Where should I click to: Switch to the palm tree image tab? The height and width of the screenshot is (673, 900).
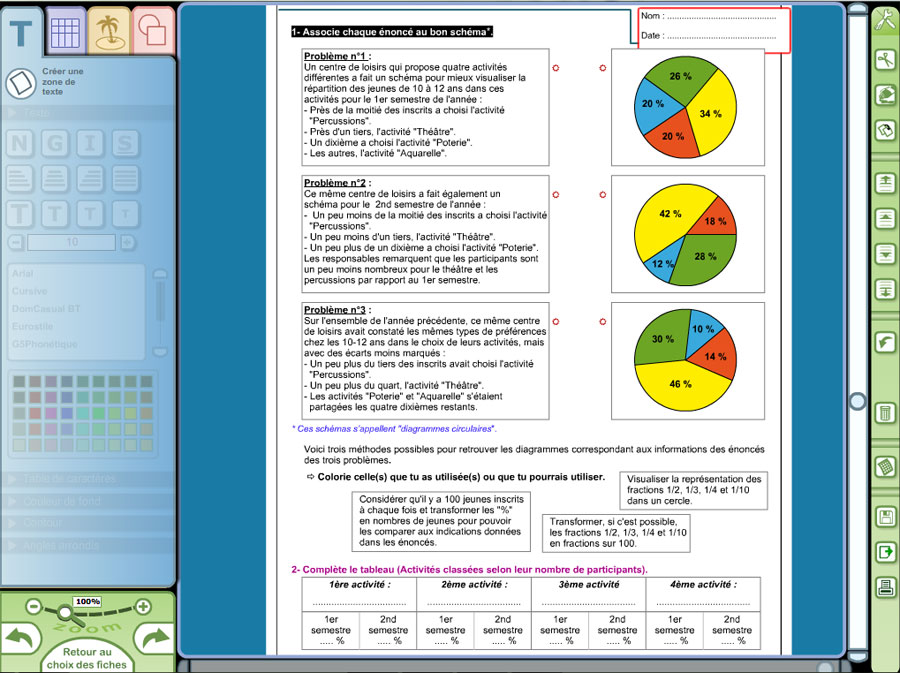click(x=109, y=30)
